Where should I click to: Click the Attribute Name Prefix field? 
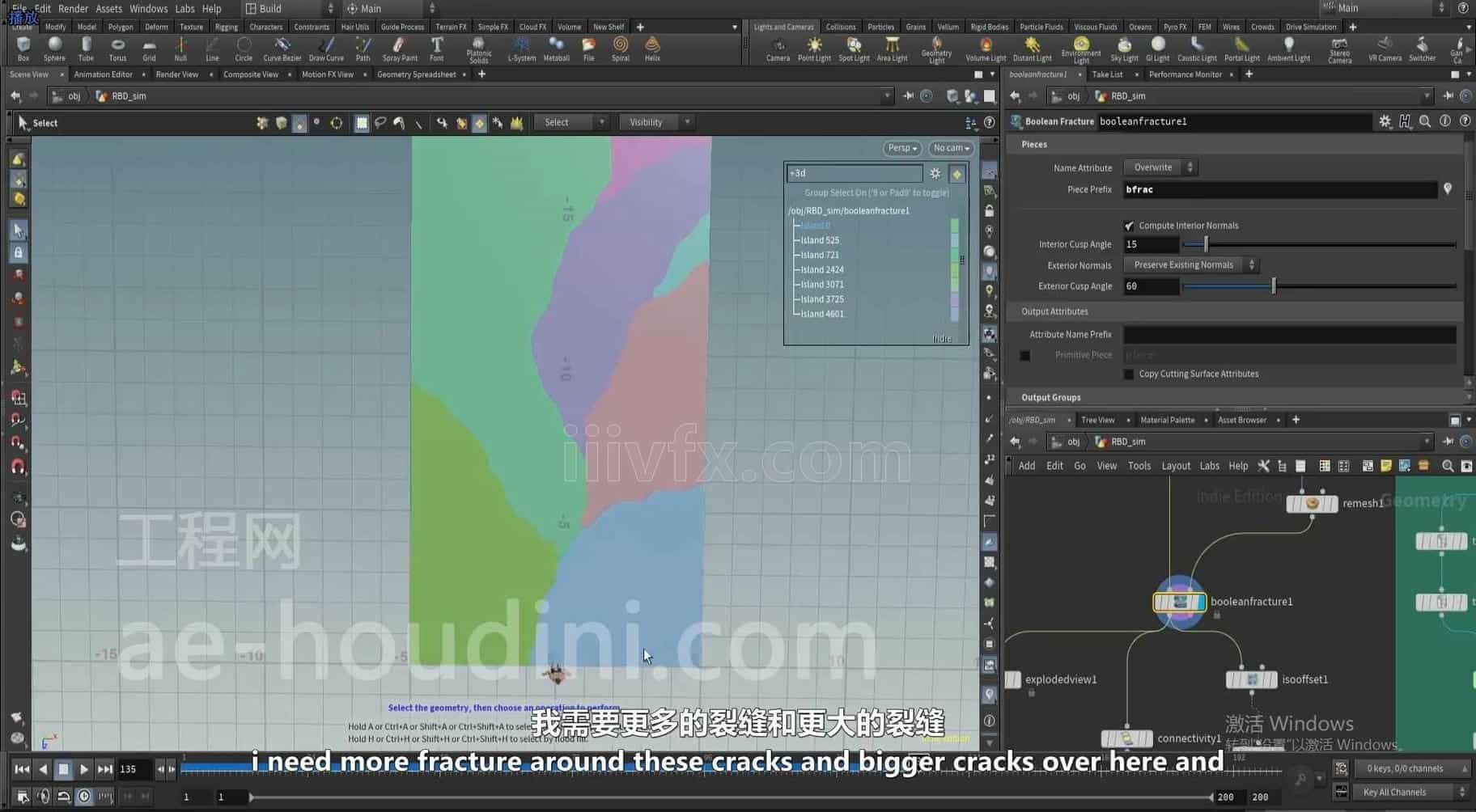1290,334
